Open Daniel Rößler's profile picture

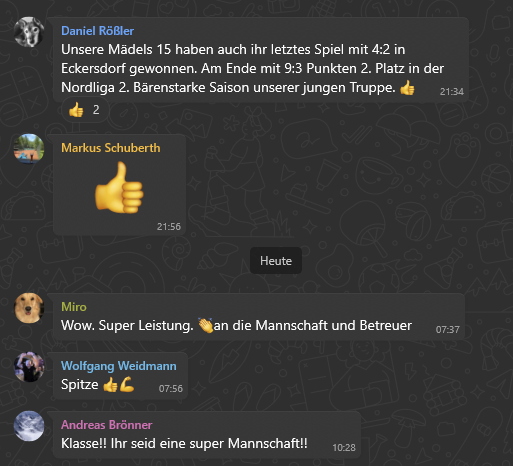click(29, 32)
